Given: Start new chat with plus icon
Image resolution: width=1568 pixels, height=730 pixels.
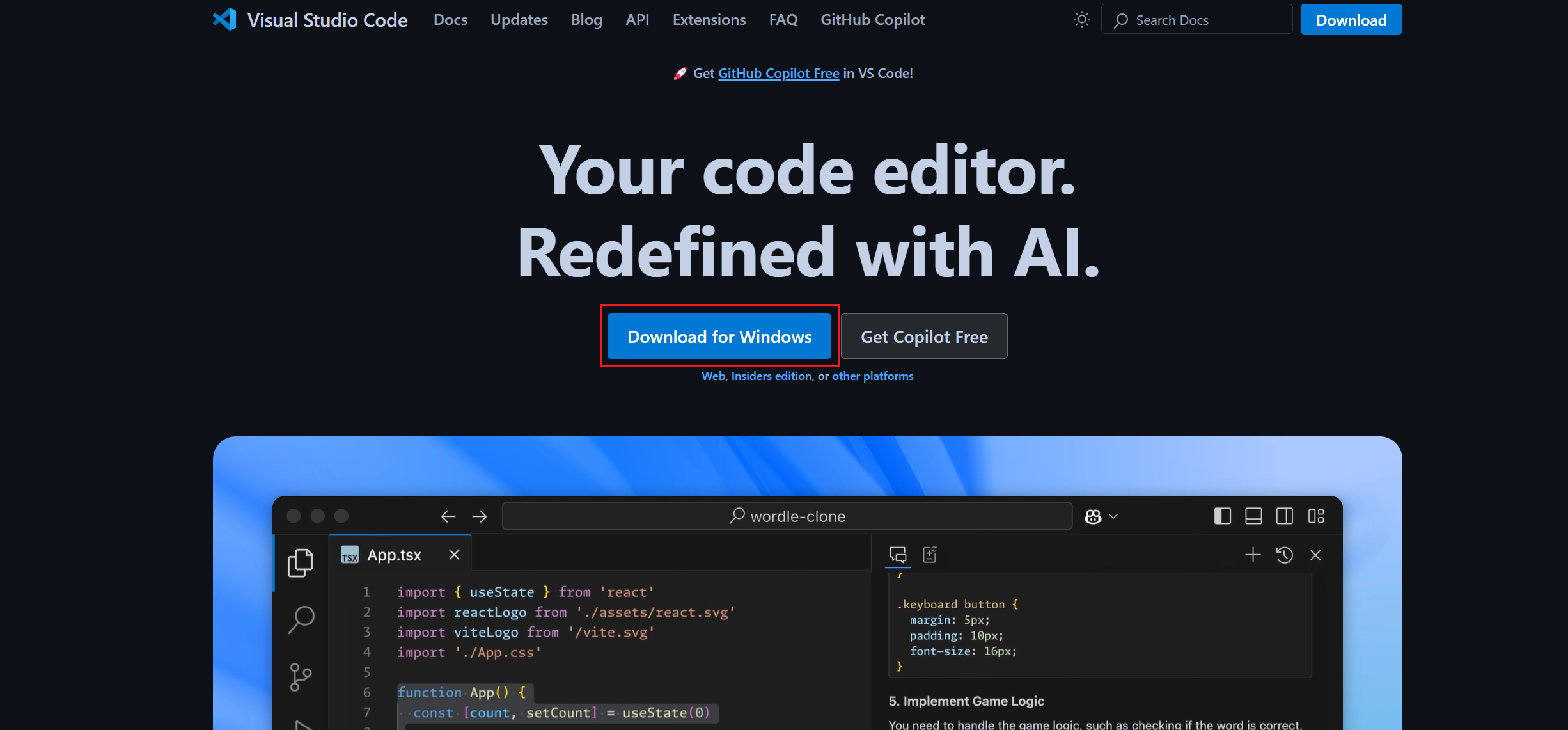Looking at the screenshot, I should [x=1253, y=555].
